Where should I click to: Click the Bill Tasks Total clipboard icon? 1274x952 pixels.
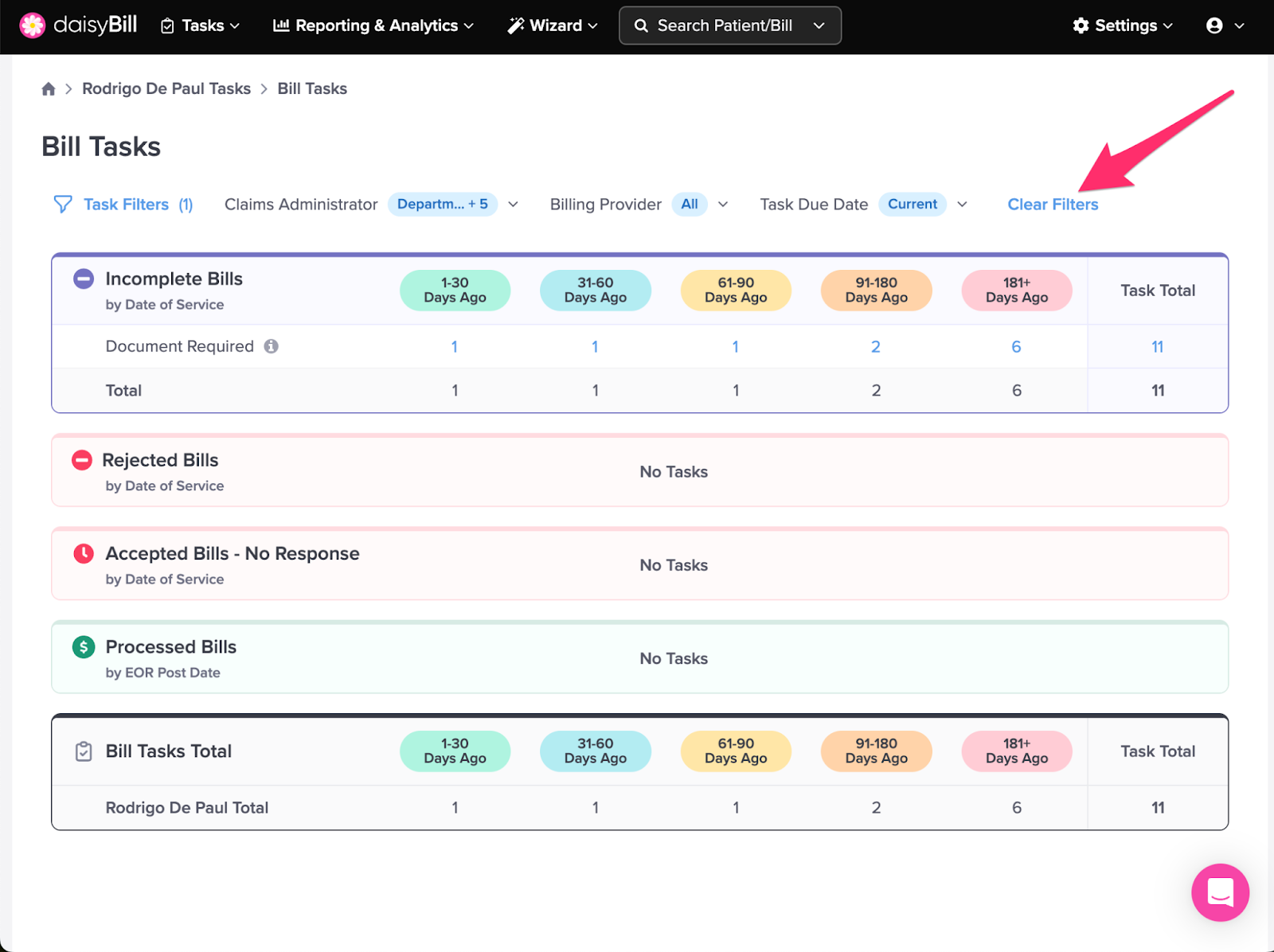pos(82,751)
